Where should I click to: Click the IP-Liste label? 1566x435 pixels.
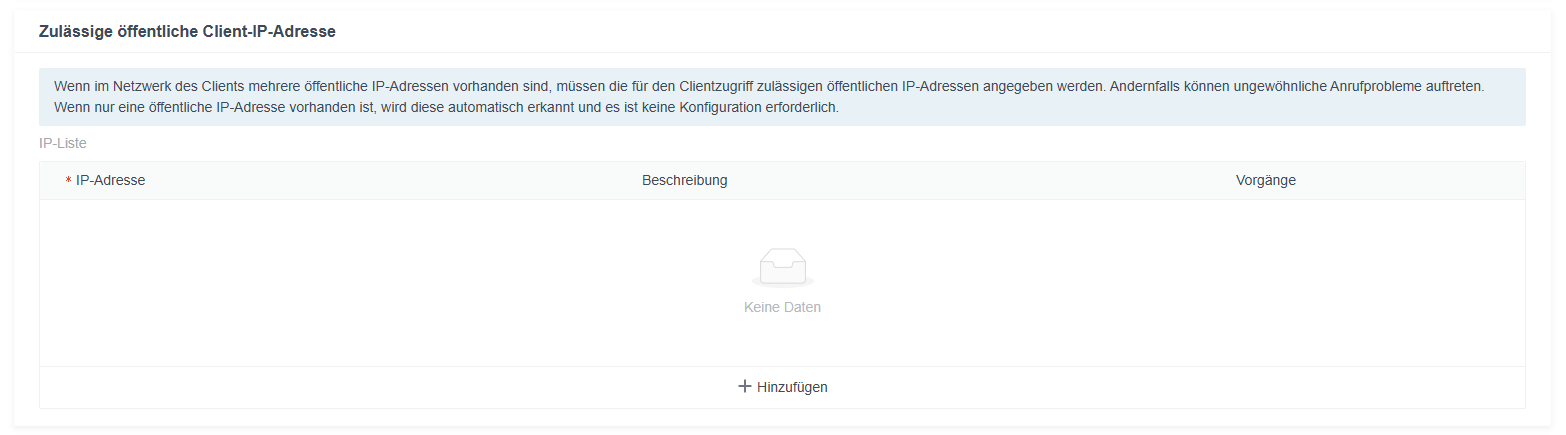click(63, 143)
